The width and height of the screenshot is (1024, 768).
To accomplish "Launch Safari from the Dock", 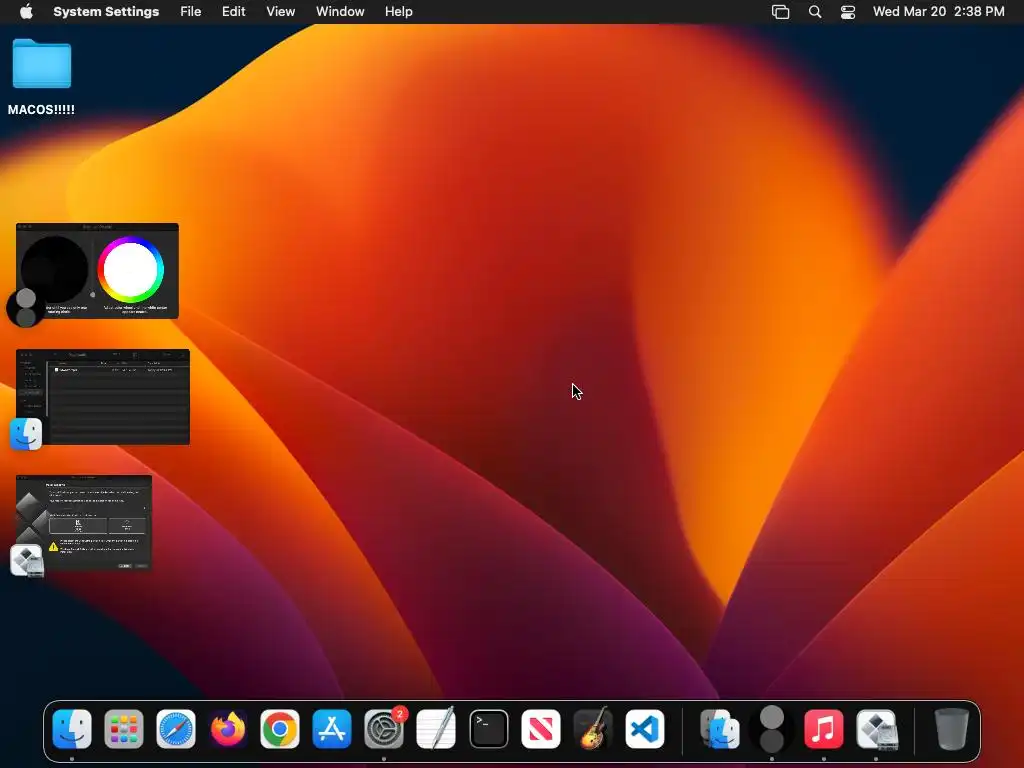I will 176,729.
